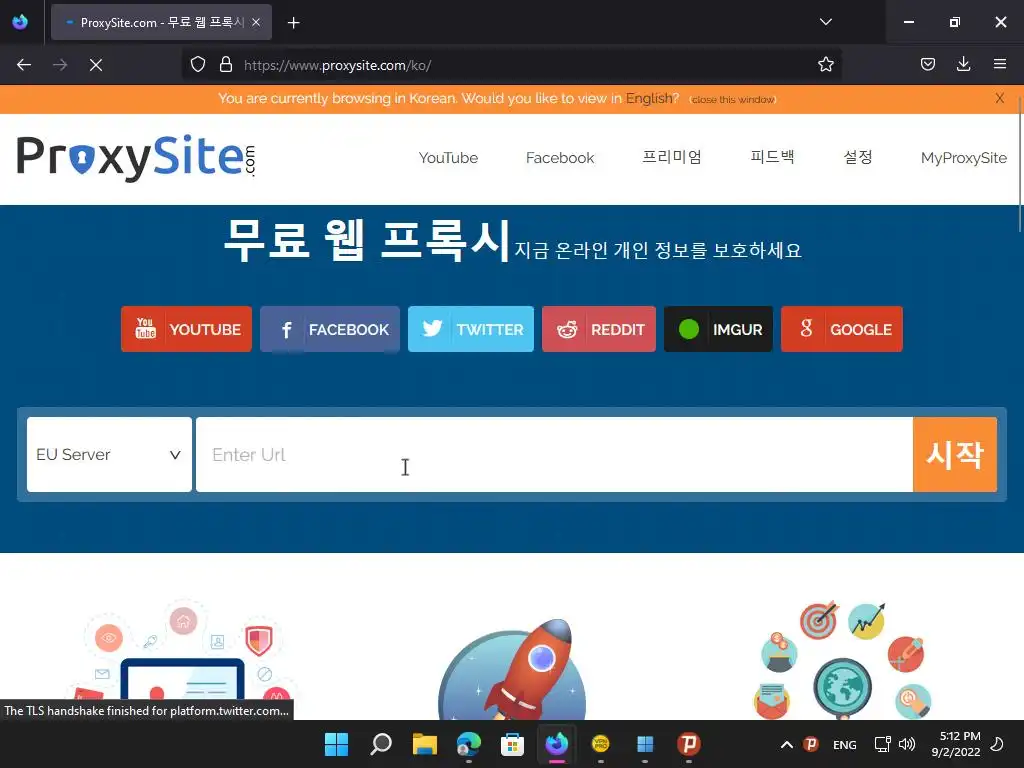The height and width of the screenshot is (768, 1024).
Task: Dismiss the orange language banner X
Action: pos(999,99)
